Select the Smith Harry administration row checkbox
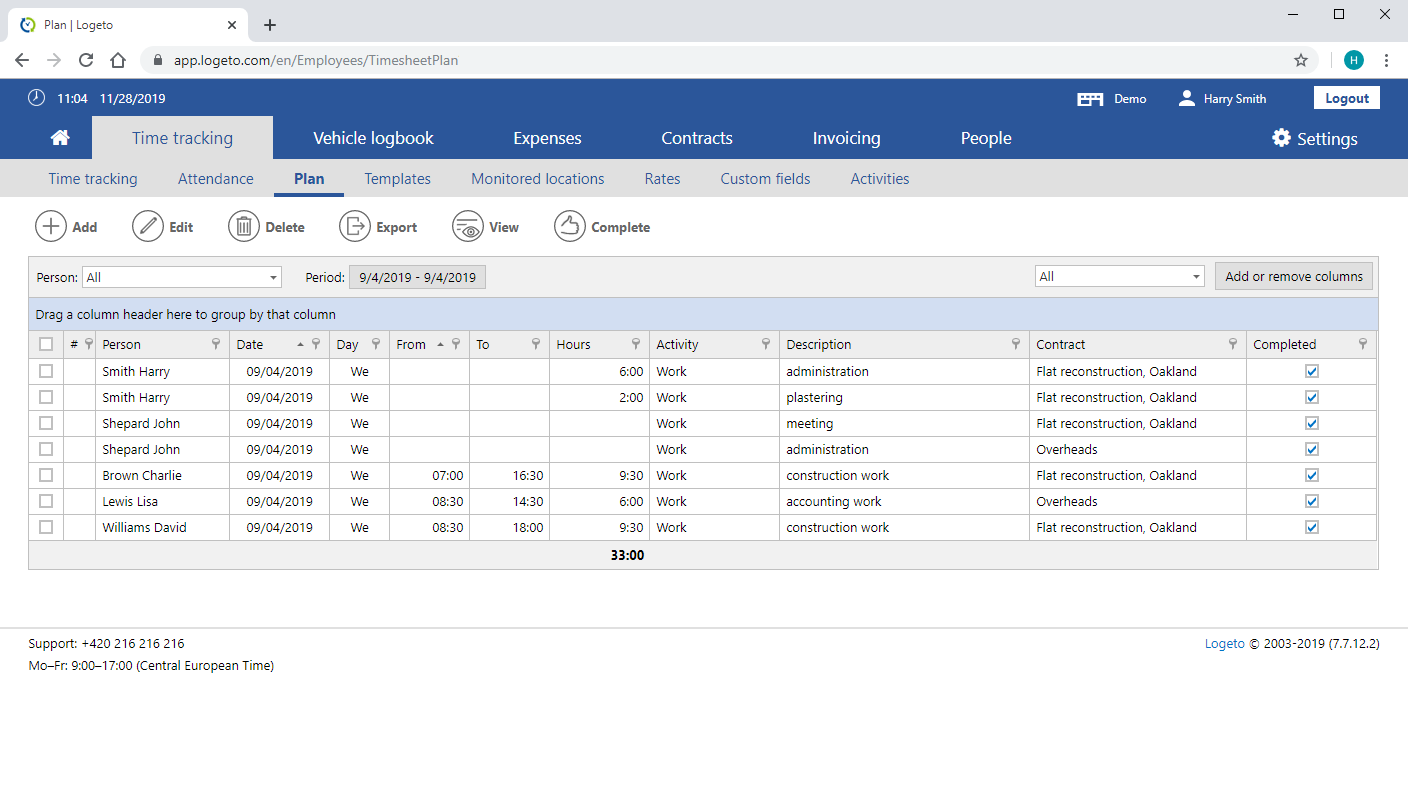 [x=46, y=371]
